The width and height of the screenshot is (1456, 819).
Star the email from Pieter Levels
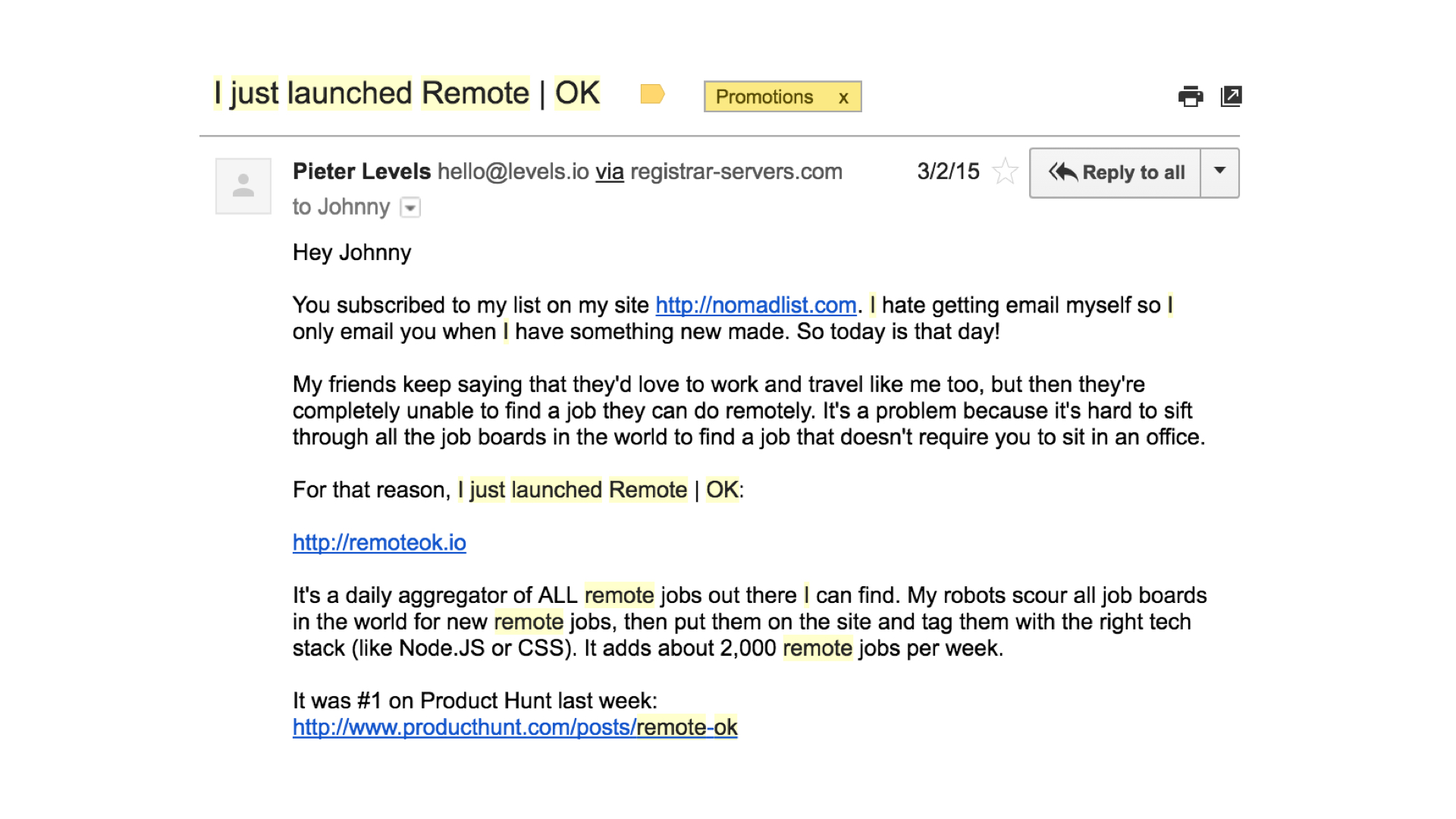coord(1005,171)
